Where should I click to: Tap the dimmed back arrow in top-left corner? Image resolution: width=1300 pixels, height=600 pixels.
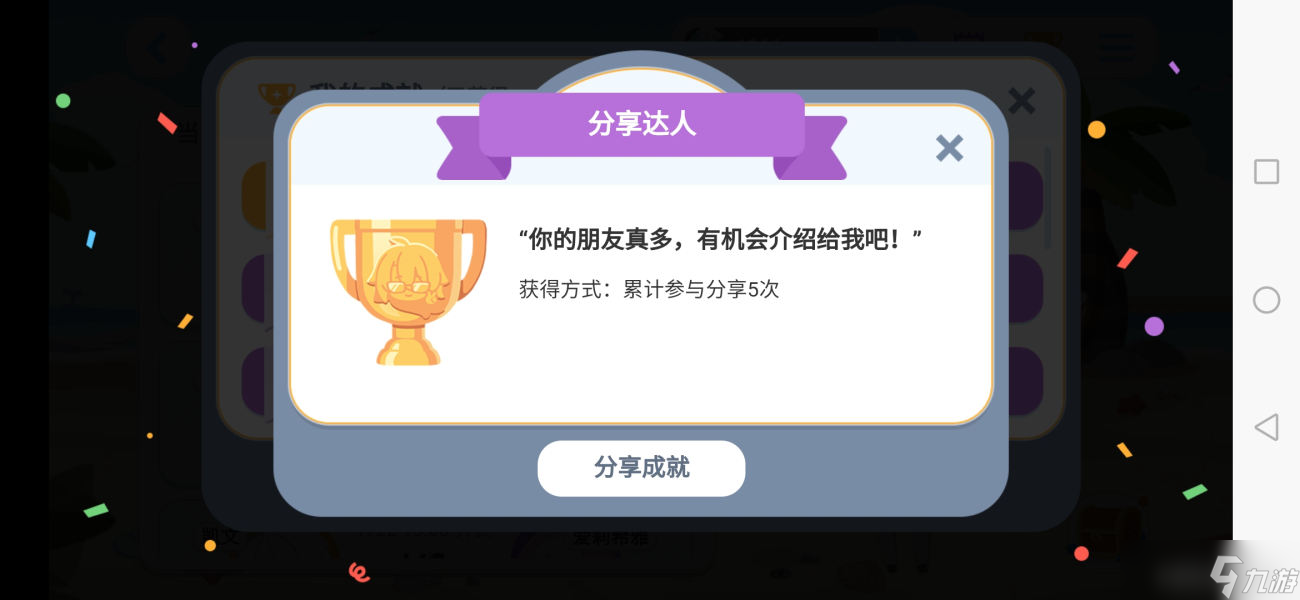click(x=159, y=48)
